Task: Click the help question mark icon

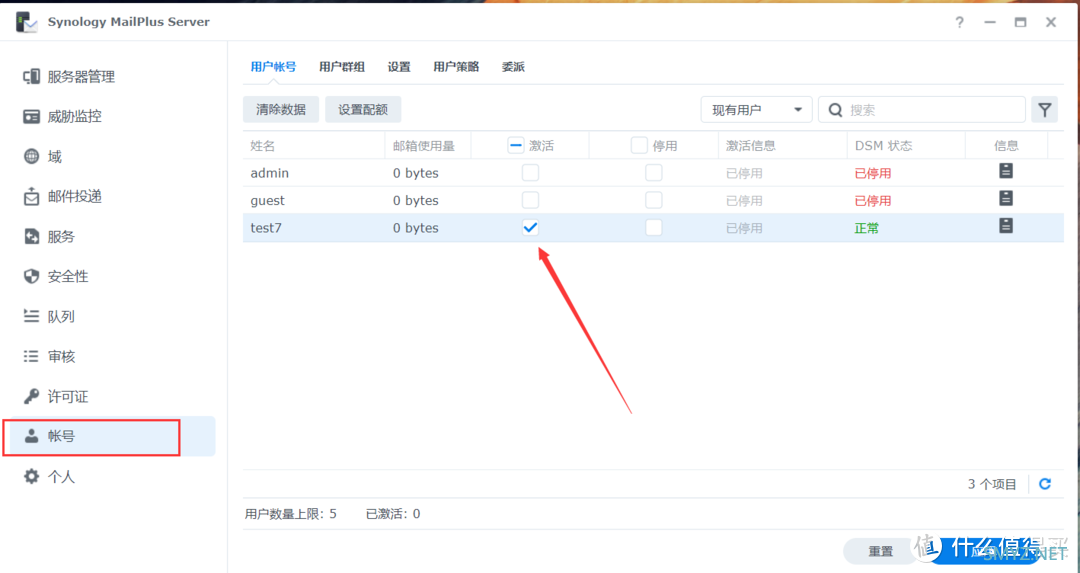Action: tap(959, 22)
